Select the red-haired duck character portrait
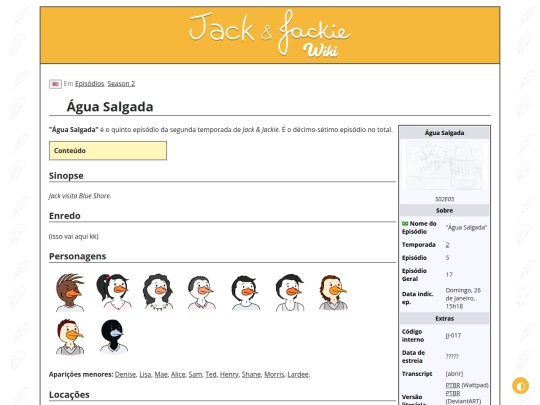540x405 pixels. pyautogui.click(x=70, y=337)
